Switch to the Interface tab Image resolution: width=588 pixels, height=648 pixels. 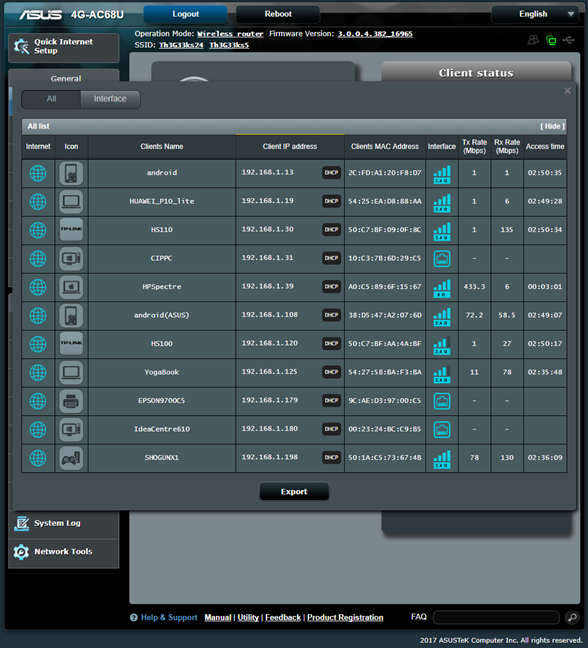click(x=110, y=99)
